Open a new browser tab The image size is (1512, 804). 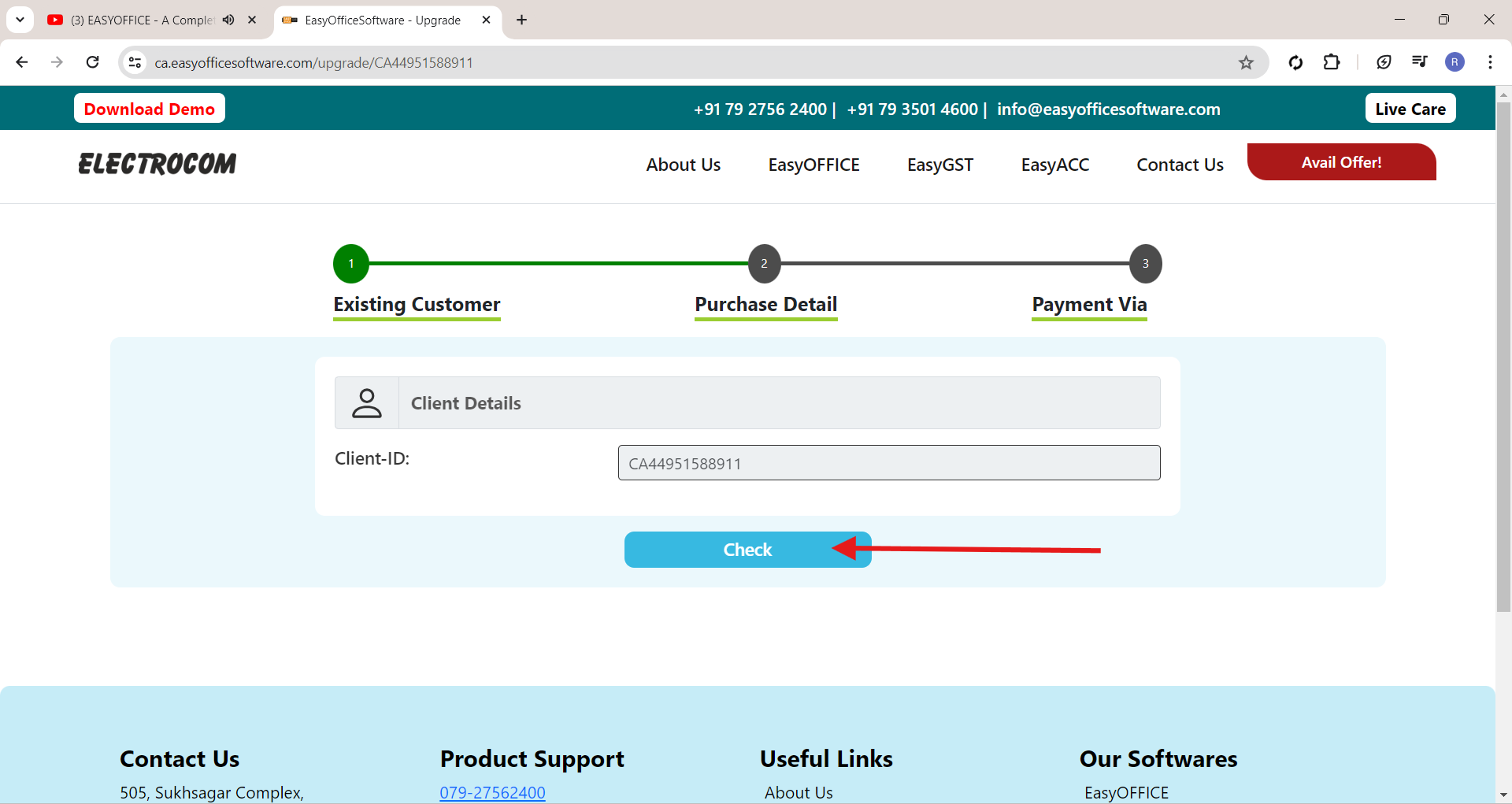tap(521, 20)
